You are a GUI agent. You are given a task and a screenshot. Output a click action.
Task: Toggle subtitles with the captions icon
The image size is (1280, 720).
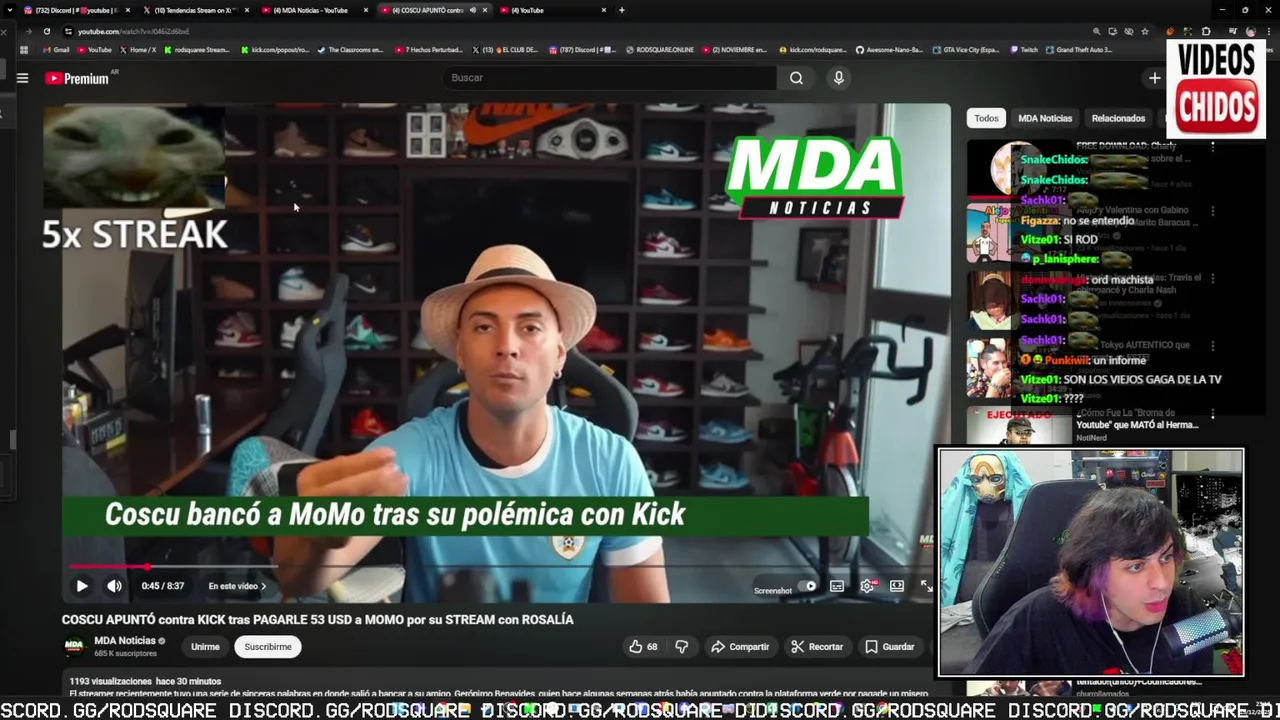837,587
